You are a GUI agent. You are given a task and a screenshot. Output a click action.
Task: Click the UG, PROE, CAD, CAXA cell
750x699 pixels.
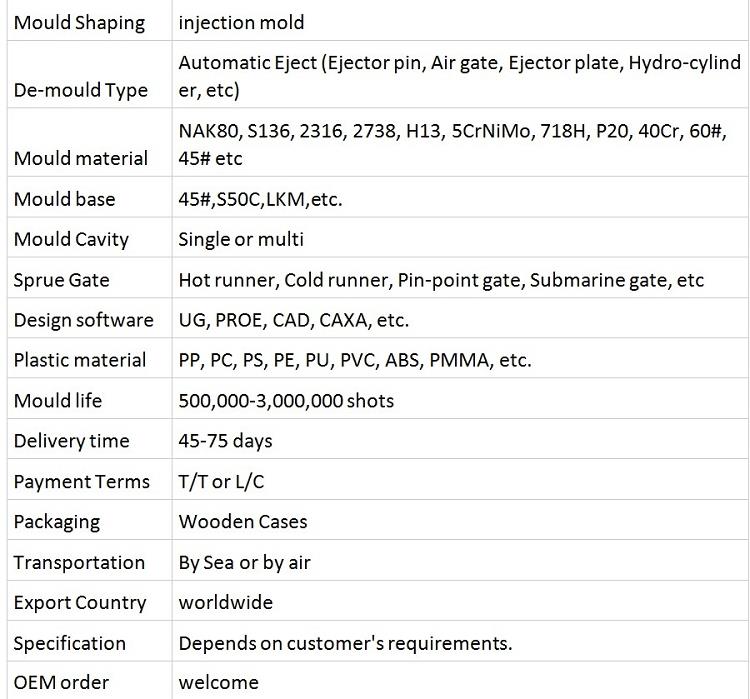pos(460,318)
